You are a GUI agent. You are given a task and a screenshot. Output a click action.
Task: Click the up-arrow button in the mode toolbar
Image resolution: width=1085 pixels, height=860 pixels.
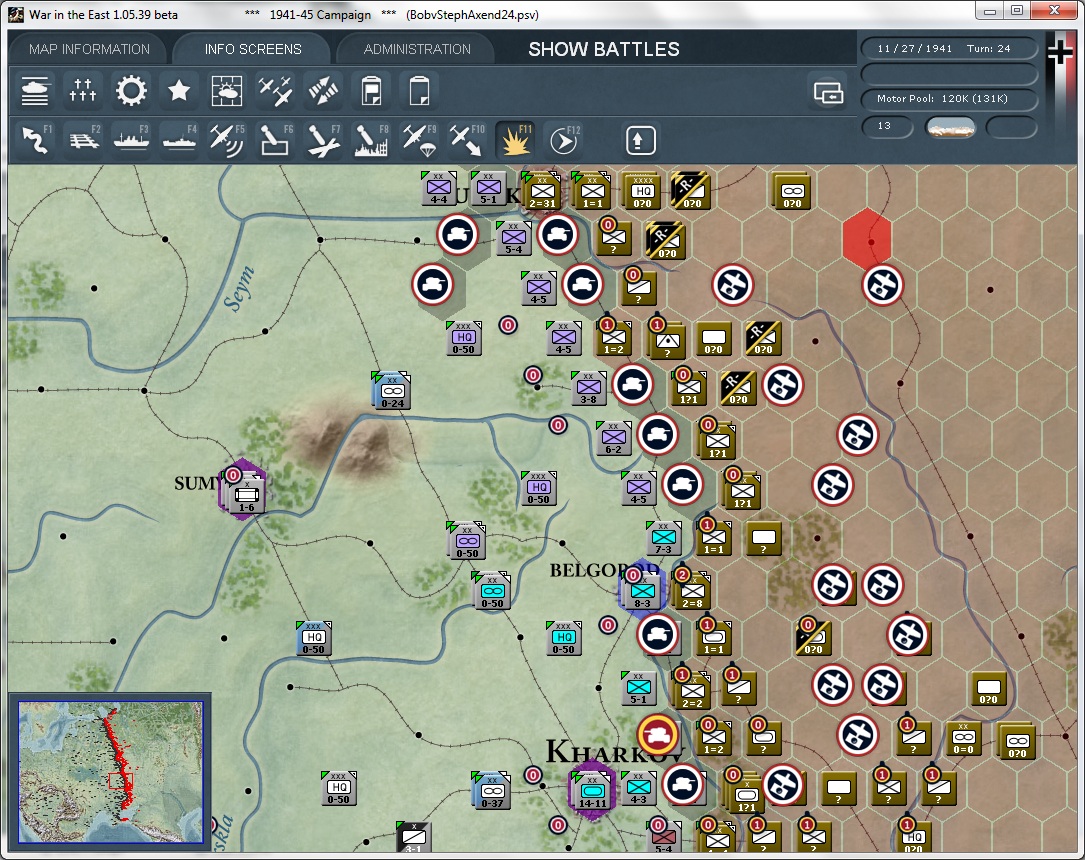pos(640,140)
